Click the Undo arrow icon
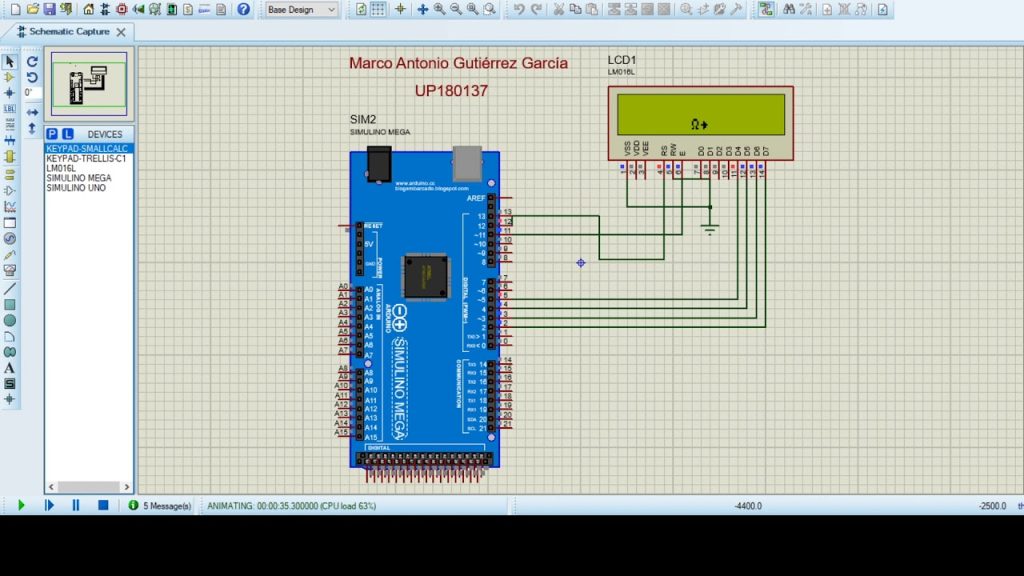Image resolution: width=1024 pixels, height=576 pixels. (x=519, y=9)
